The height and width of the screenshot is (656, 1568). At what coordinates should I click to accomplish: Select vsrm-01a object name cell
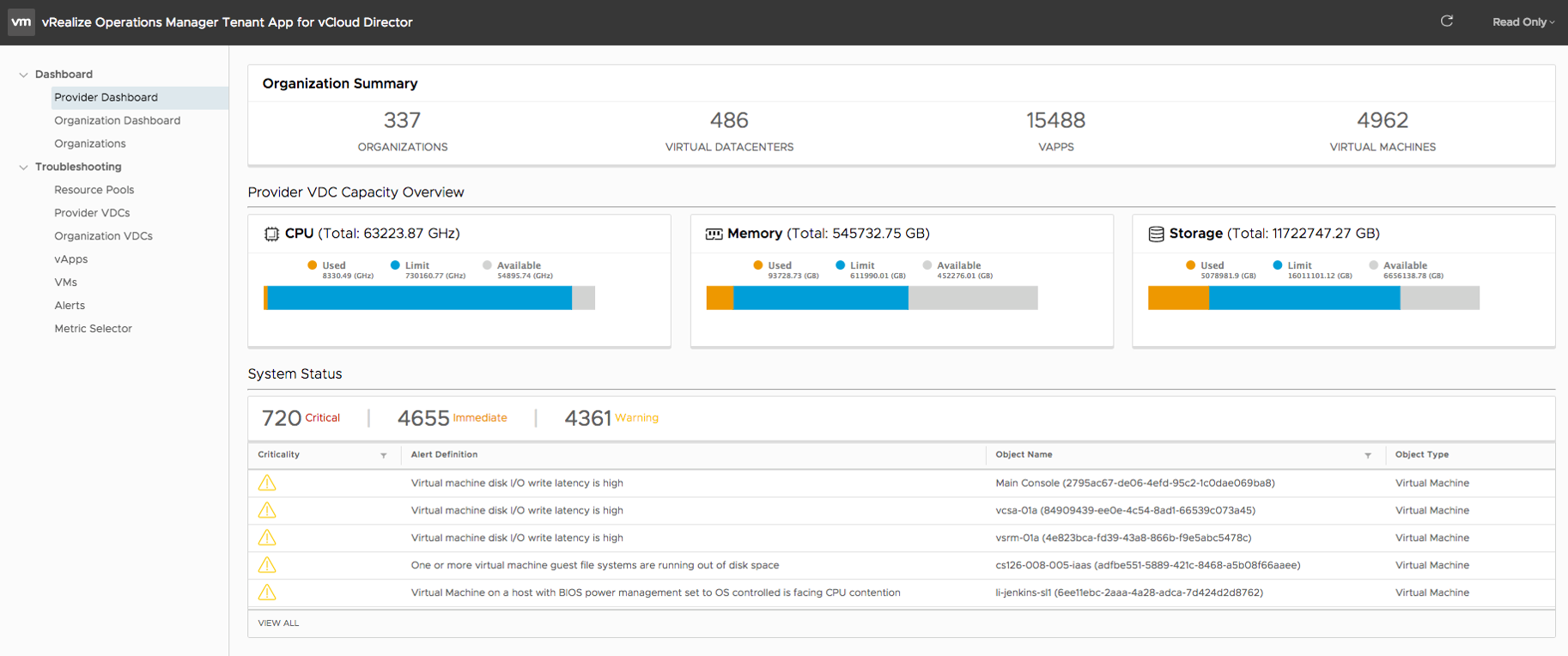(x=1123, y=538)
